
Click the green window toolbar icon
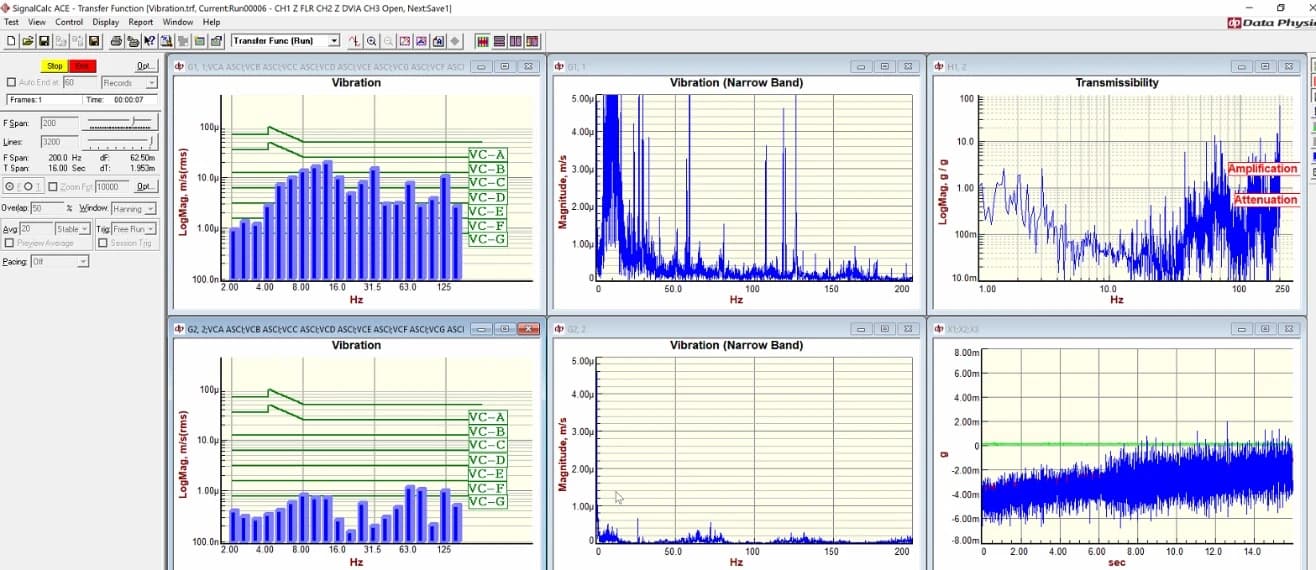[x=200, y=41]
